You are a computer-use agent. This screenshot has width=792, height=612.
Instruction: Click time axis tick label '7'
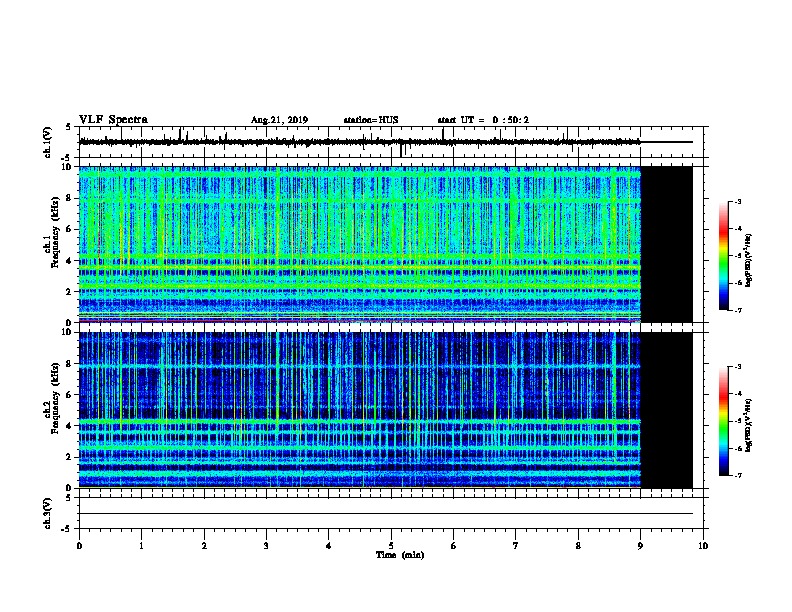point(516,546)
